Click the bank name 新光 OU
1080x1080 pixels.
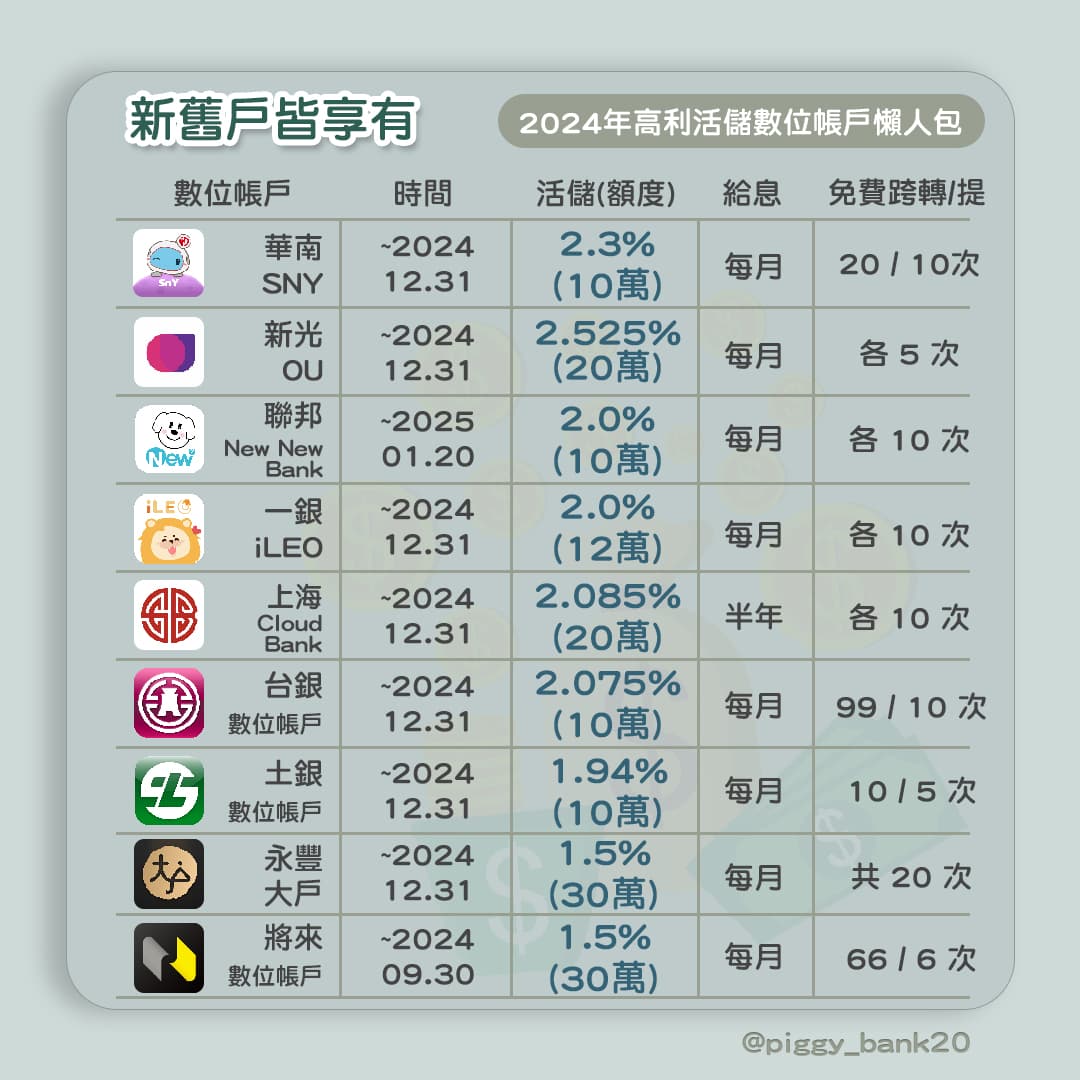click(293, 352)
